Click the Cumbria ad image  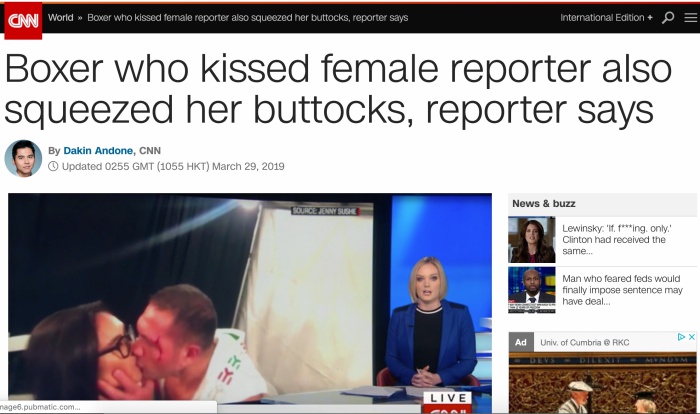603,383
